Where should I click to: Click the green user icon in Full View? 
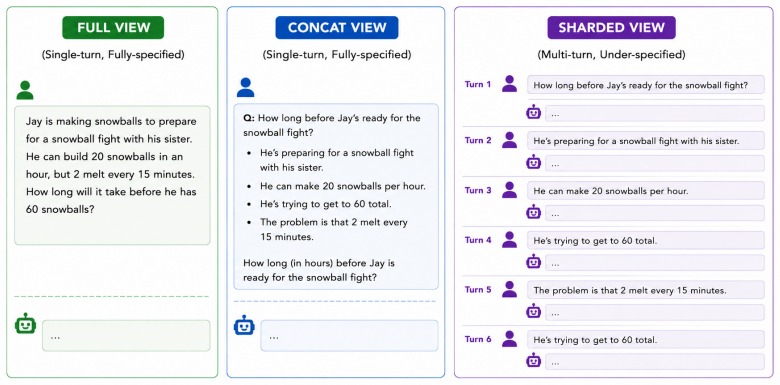(x=25, y=90)
